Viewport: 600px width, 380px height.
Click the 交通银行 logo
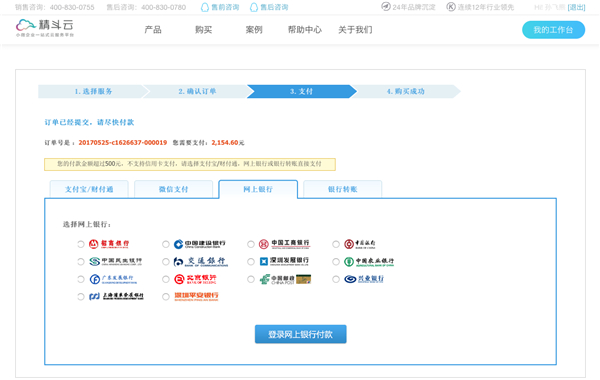coord(201,261)
